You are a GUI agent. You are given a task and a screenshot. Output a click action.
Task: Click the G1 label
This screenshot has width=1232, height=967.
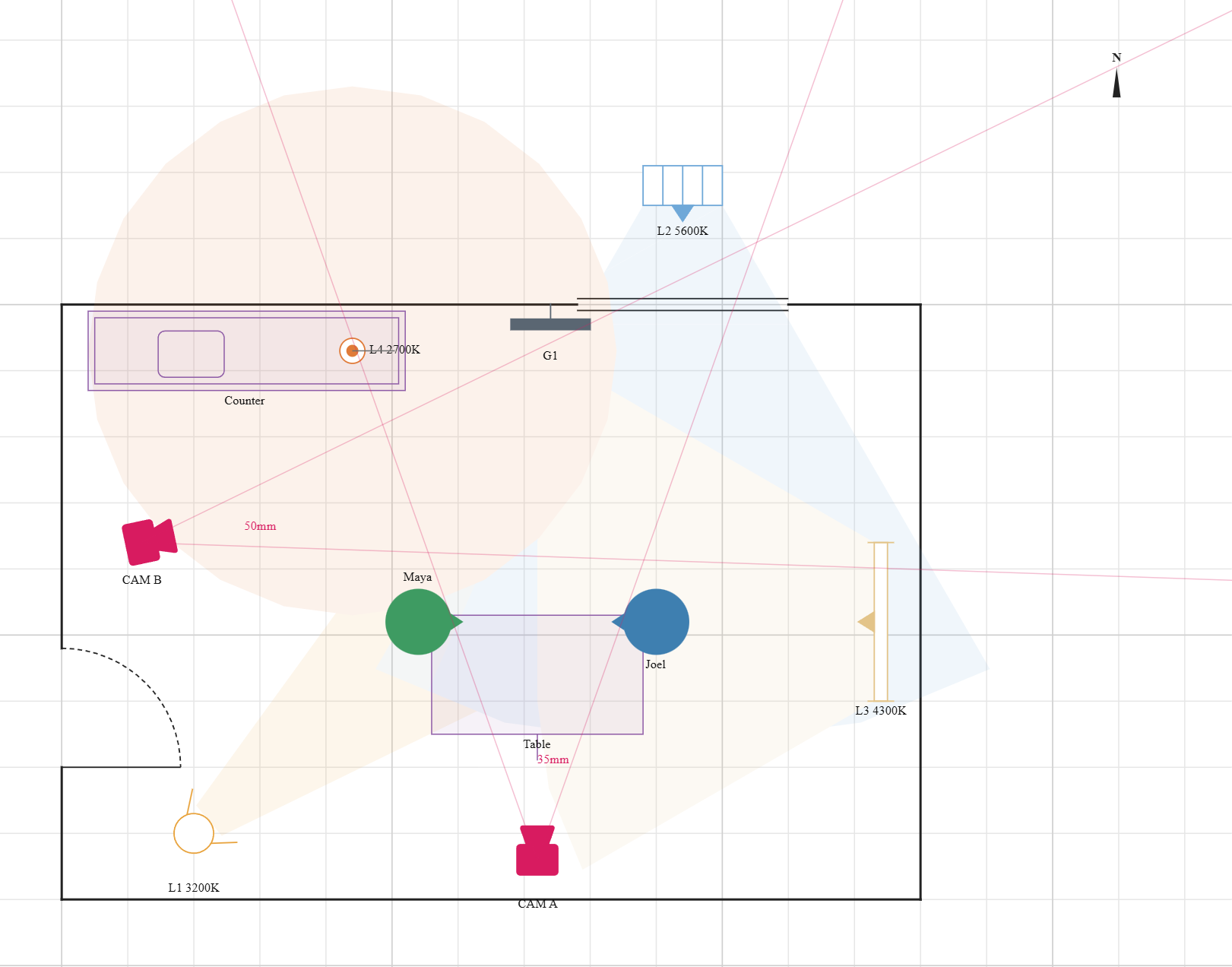(x=550, y=356)
